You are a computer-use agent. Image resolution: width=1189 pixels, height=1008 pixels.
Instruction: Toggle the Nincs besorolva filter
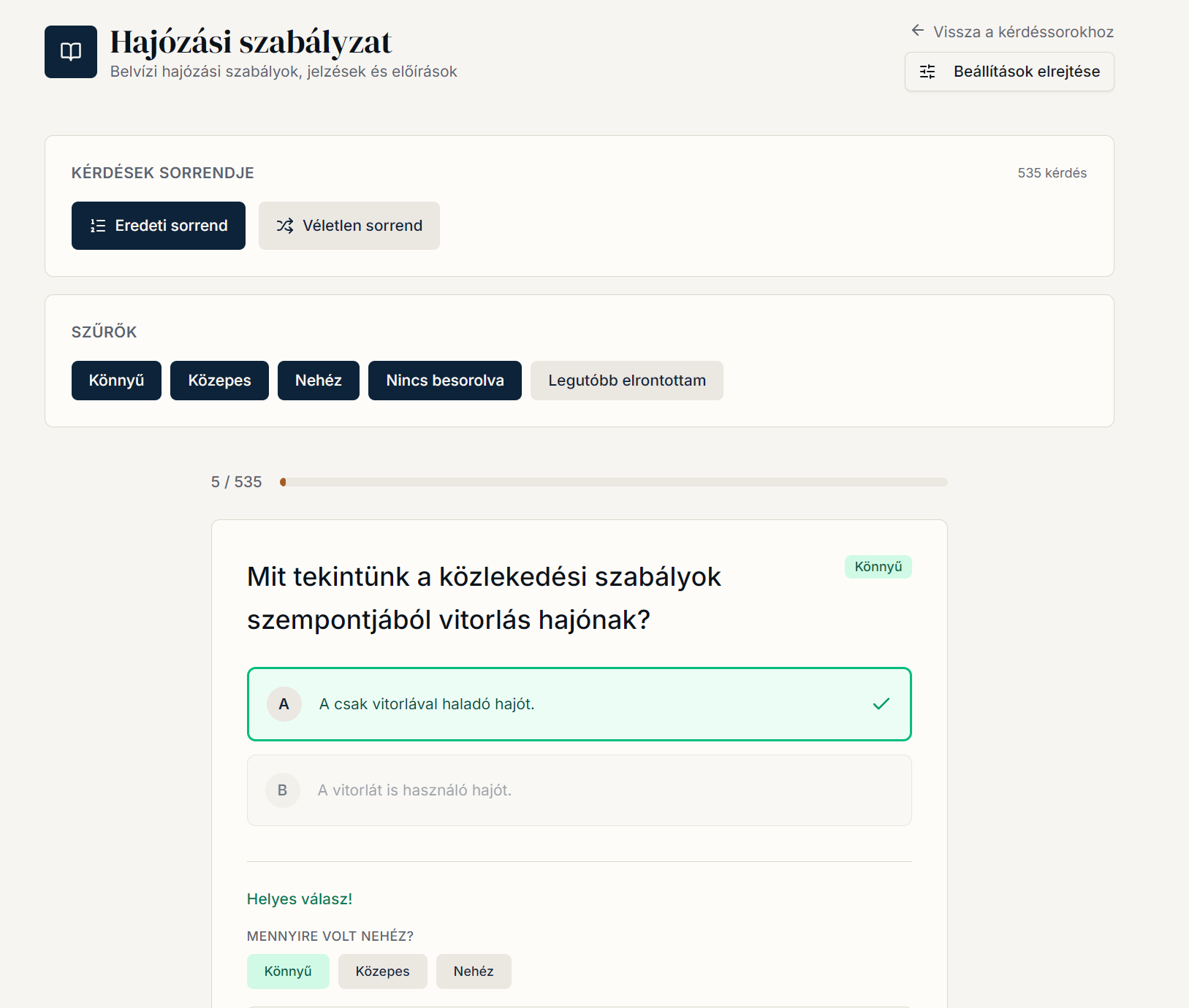click(x=445, y=381)
